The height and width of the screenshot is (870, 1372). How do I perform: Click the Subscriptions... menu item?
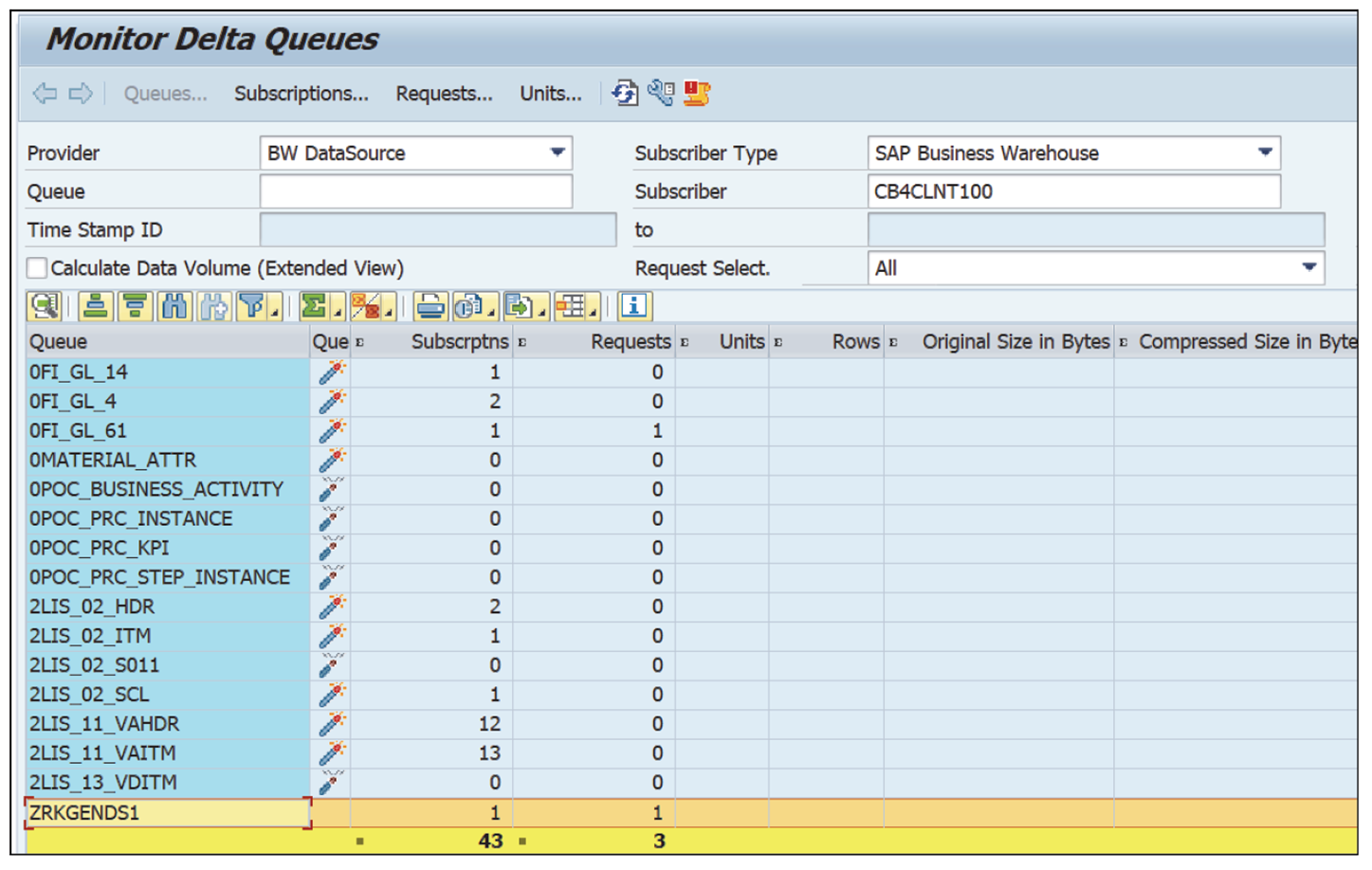[x=302, y=93]
